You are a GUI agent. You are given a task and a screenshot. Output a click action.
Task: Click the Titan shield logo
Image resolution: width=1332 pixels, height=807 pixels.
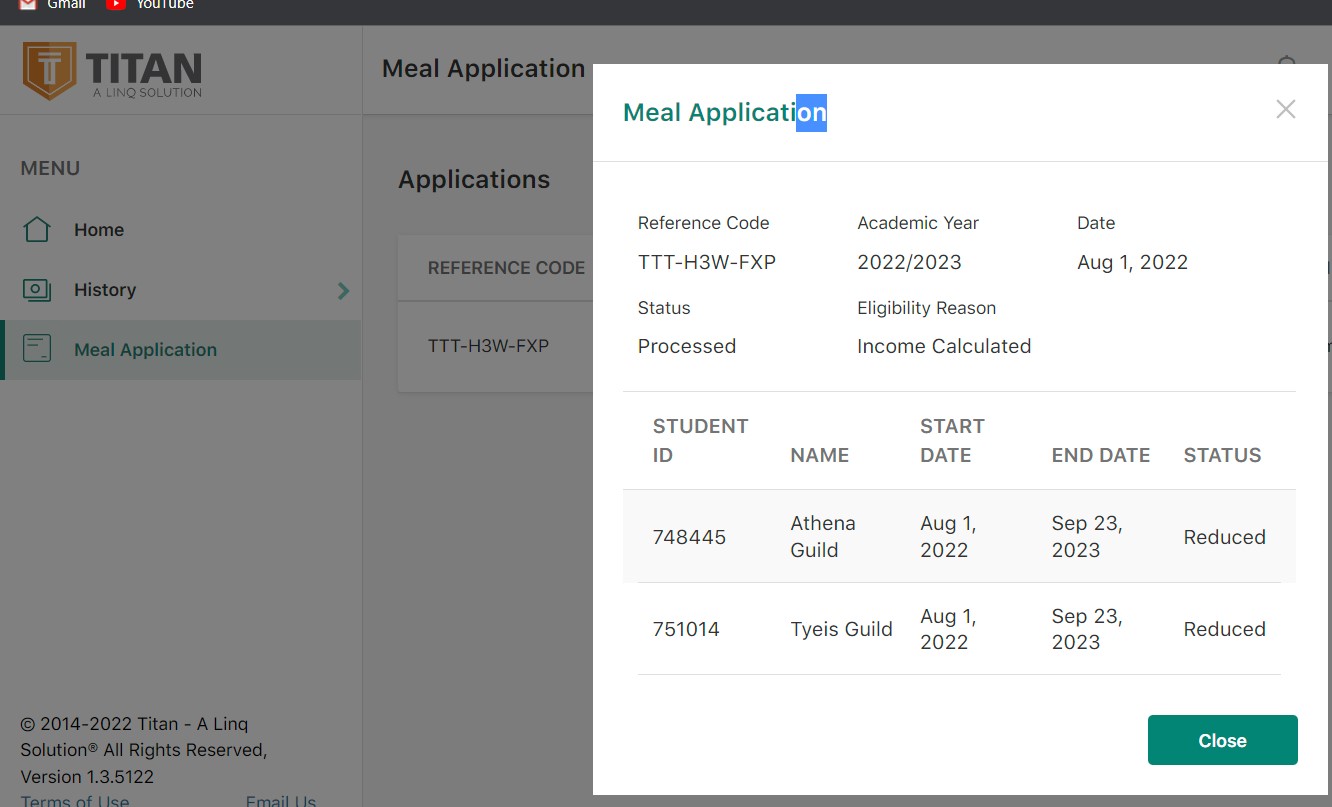pos(49,71)
